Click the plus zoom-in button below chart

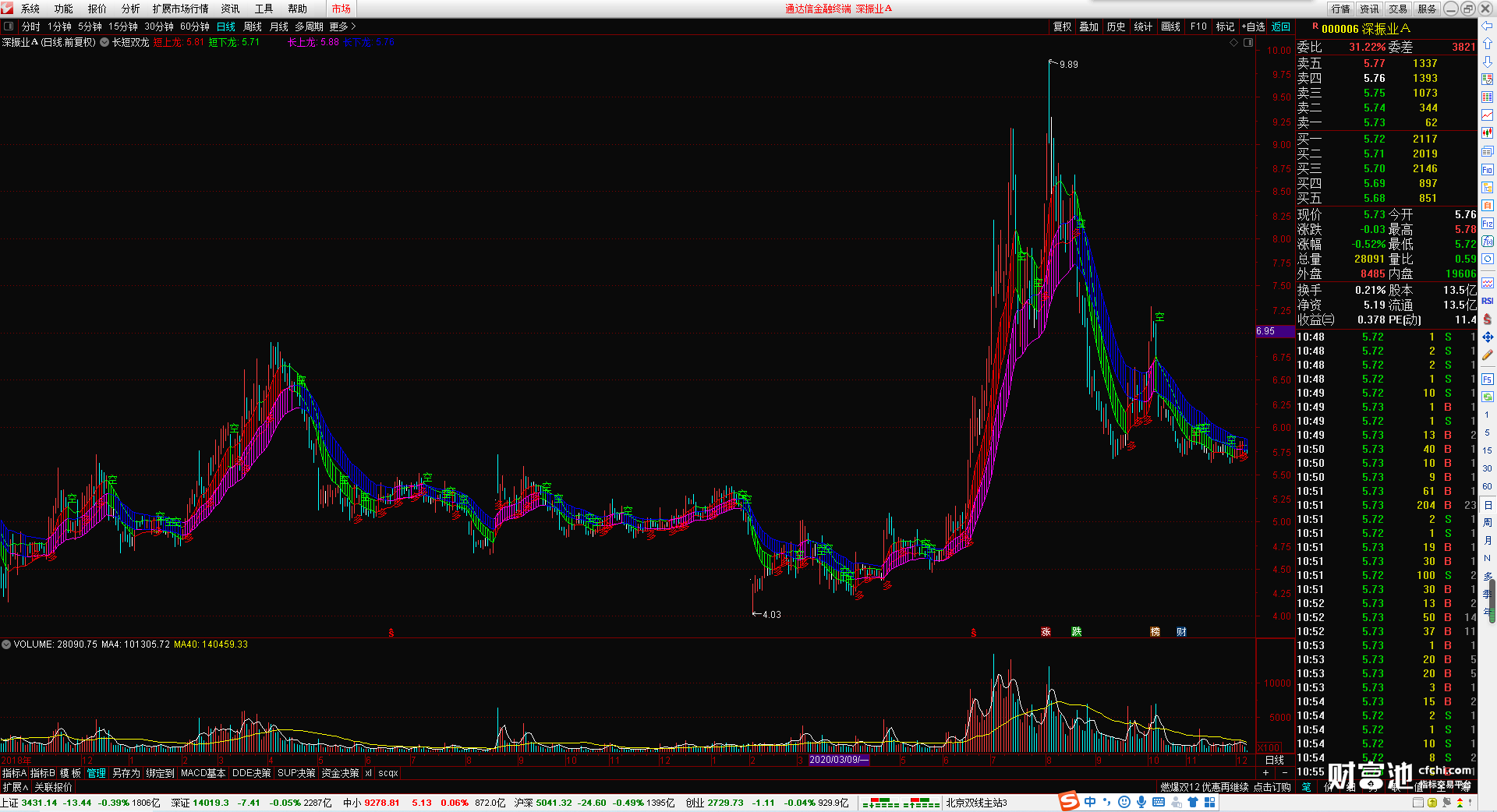point(1265,772)
